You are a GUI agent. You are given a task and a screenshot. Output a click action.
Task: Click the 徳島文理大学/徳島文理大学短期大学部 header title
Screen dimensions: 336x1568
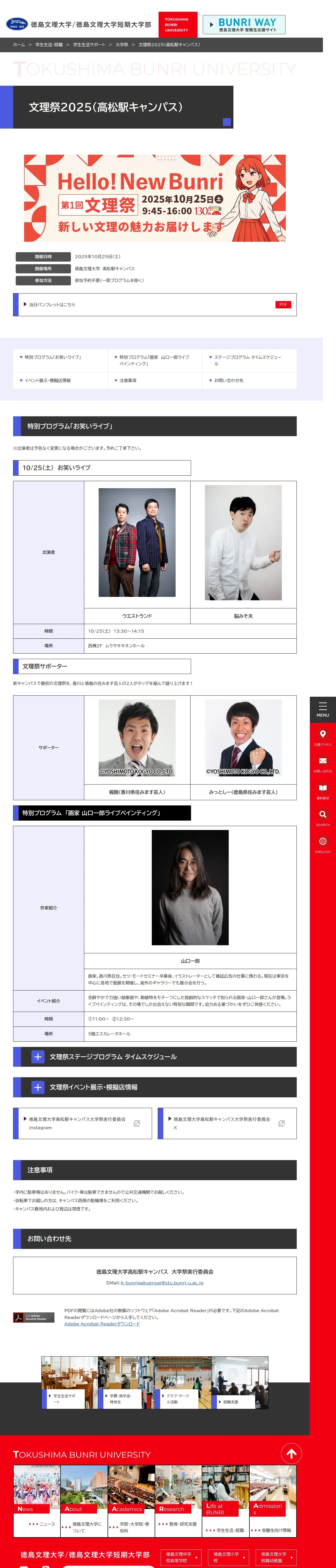(91, 24)
